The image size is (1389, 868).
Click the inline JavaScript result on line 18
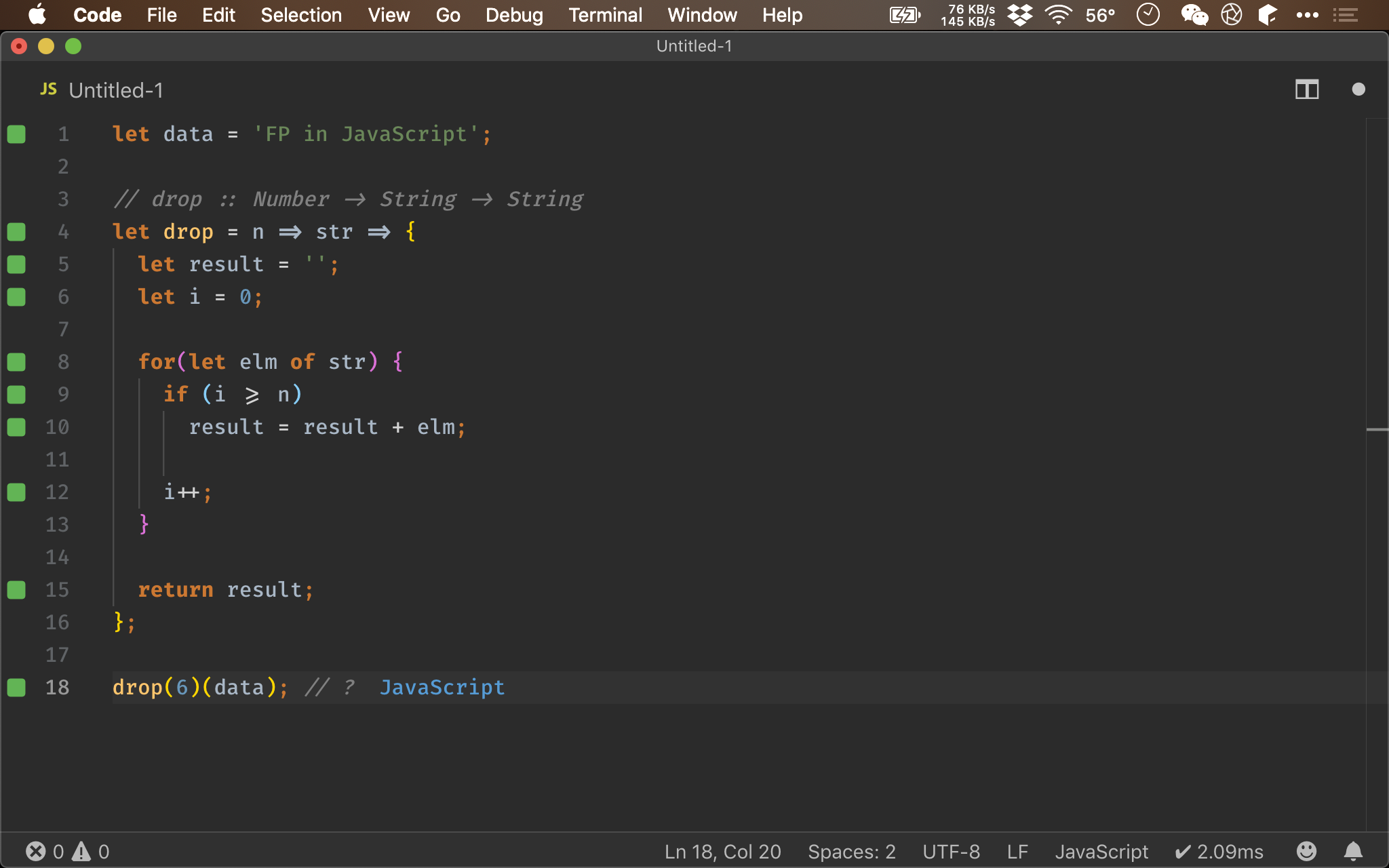442,688
